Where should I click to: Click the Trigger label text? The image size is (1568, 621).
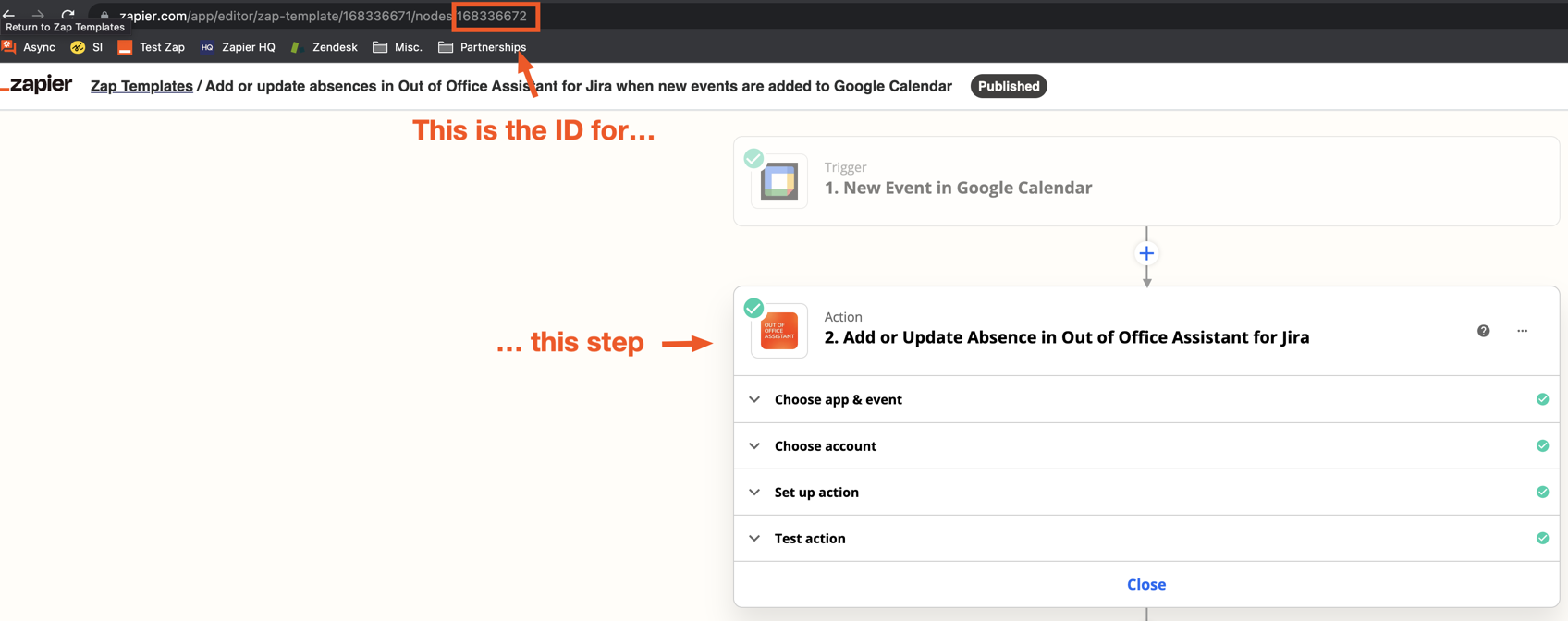845,167
